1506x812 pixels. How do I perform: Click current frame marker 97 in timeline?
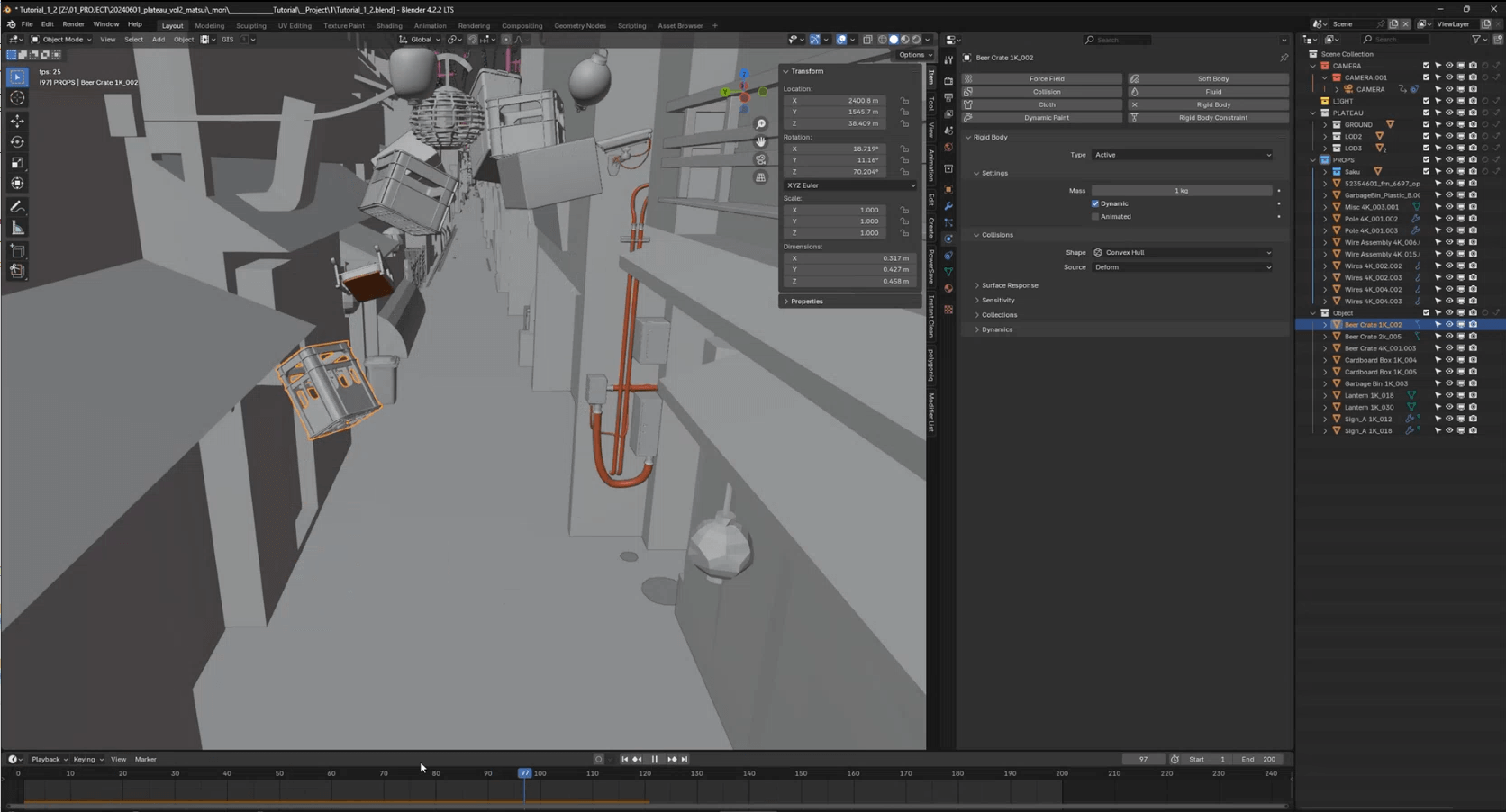tap(525, 773)
